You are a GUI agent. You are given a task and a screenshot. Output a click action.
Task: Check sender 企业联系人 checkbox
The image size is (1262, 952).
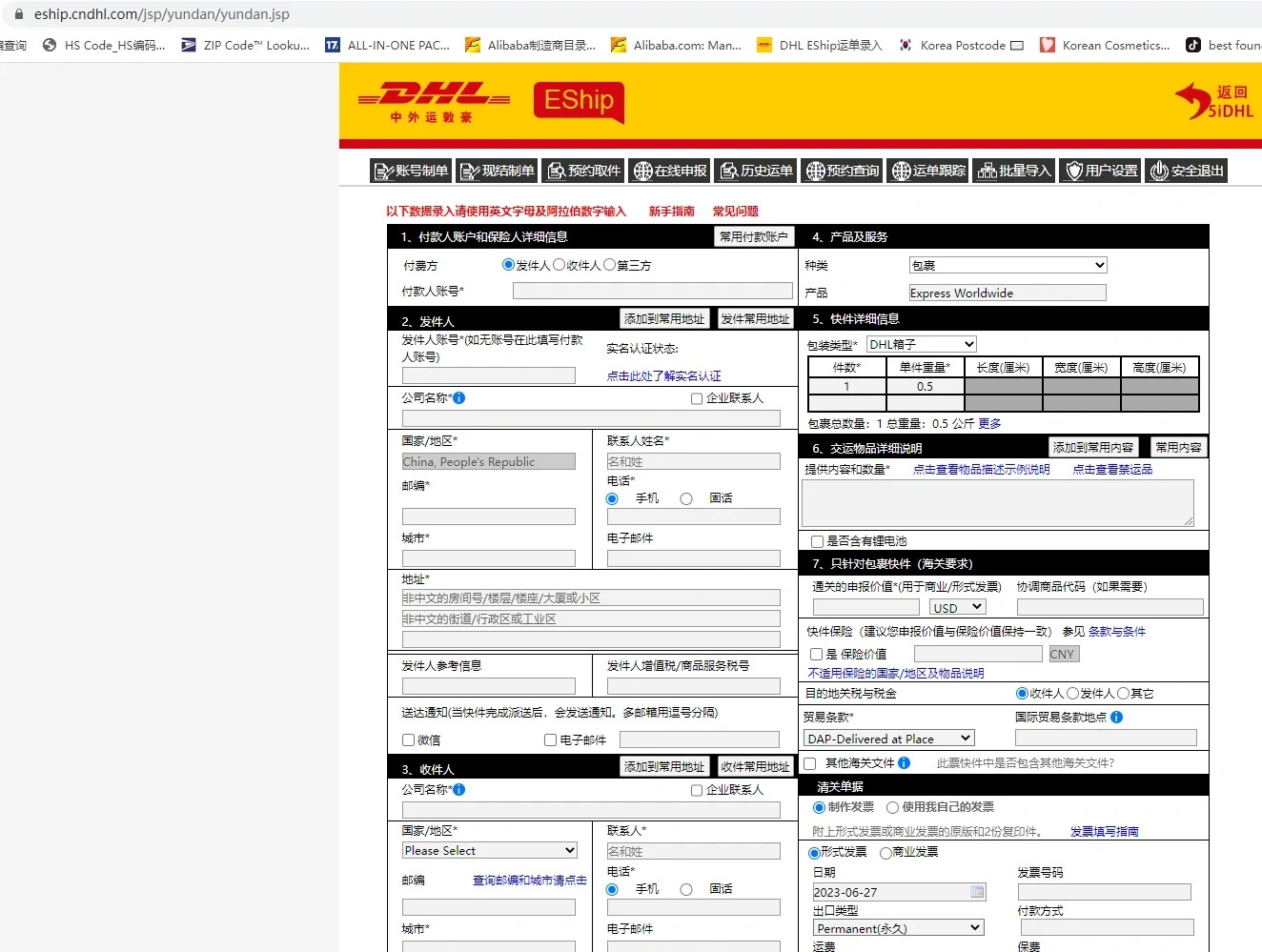tap(697, 398)
